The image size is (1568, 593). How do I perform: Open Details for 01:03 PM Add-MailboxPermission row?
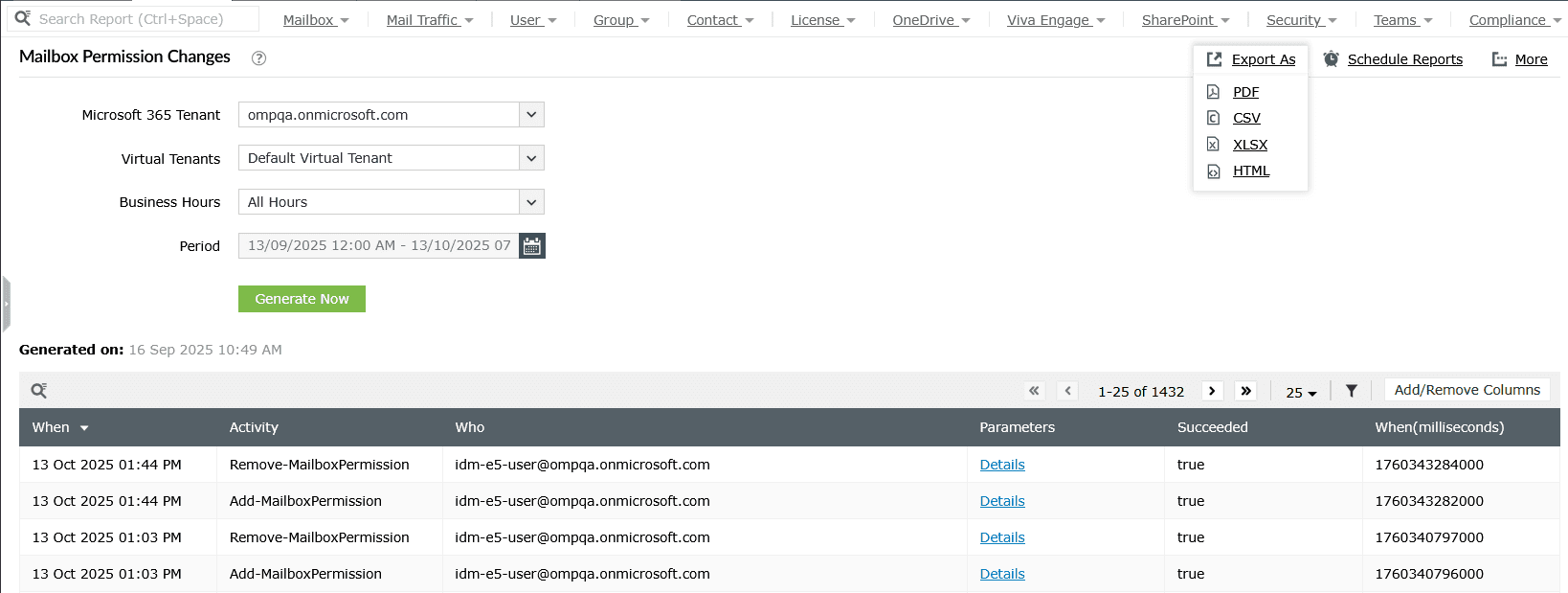[1002, 574]
